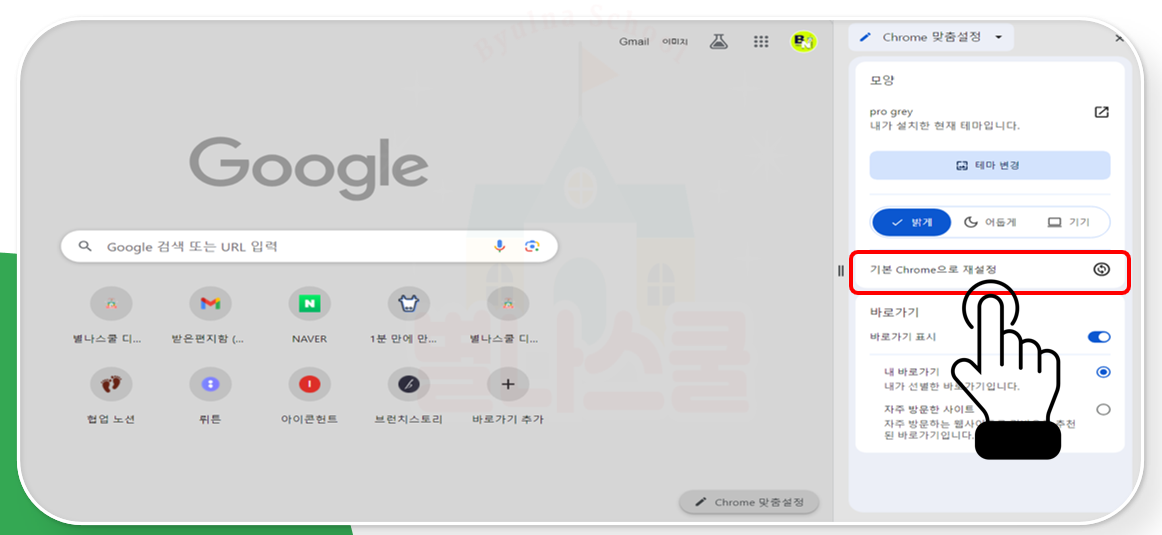Click the reset icon next to 기본 Chrome으로 재설정
1162x535 pixels.
[x=1101, y=270]
